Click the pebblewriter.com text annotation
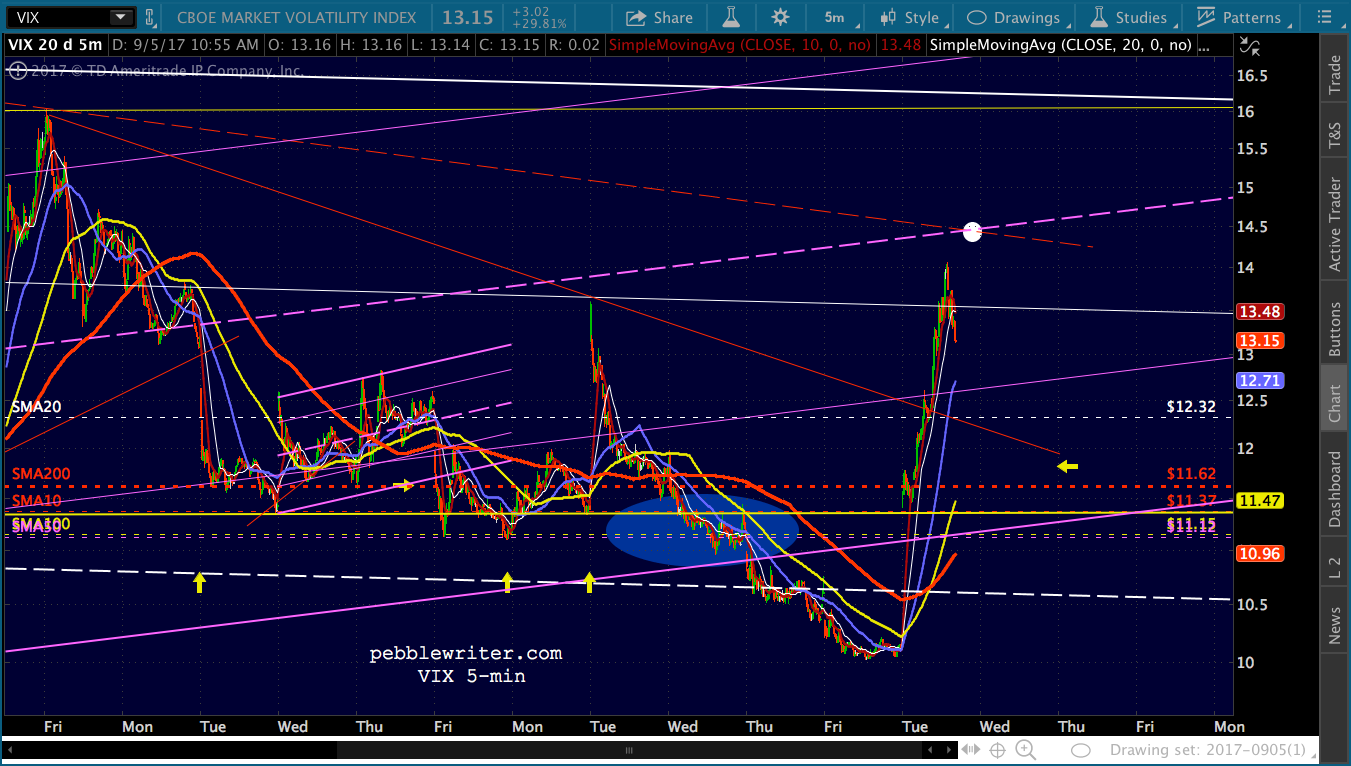 tap(466, 654)
